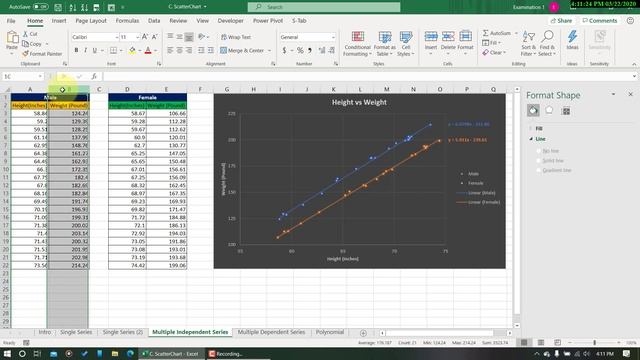640x360 pixels.
Task: Apply Percent Style
Action: (300, 50)
